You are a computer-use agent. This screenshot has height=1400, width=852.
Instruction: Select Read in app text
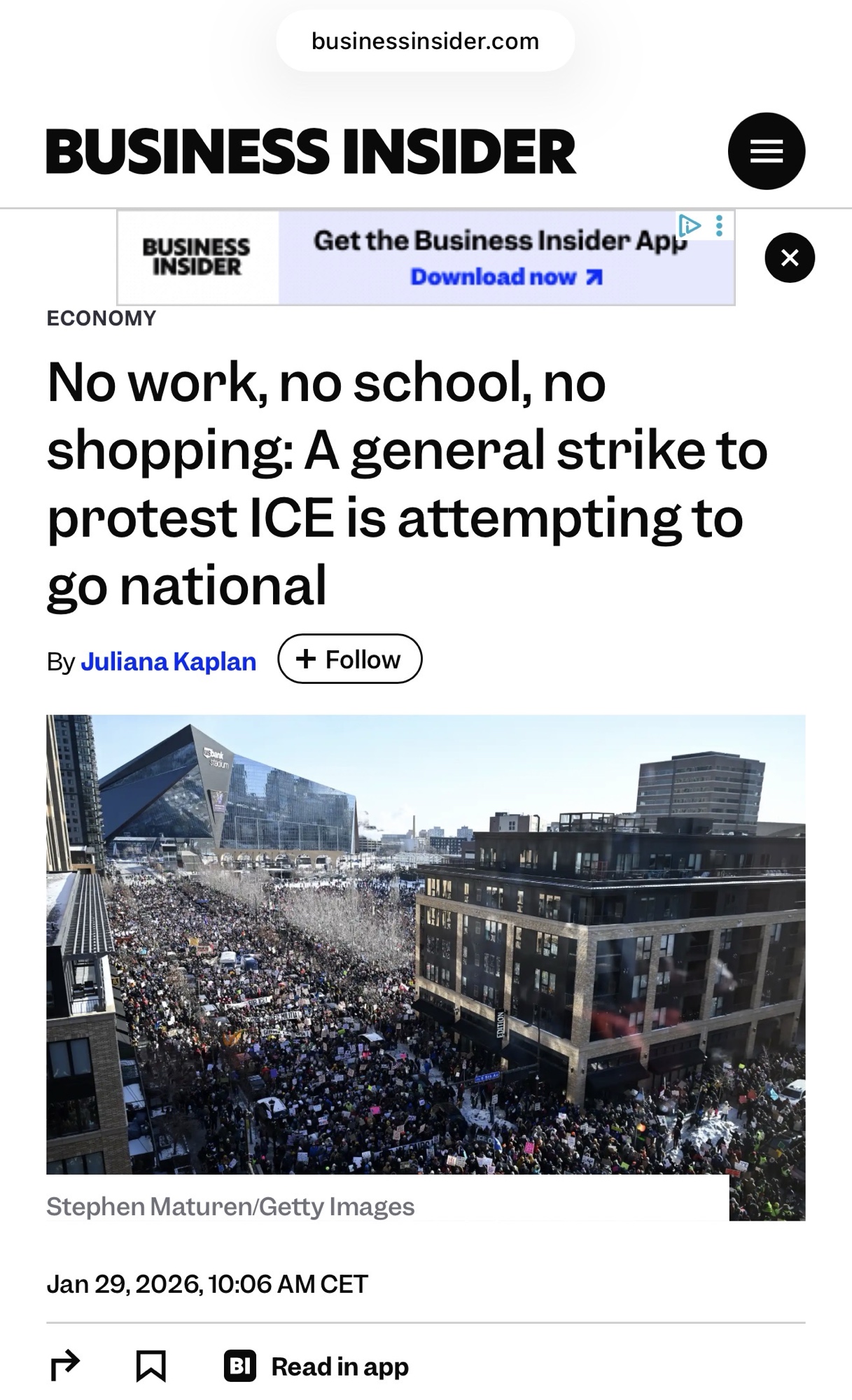[340, 1366]
